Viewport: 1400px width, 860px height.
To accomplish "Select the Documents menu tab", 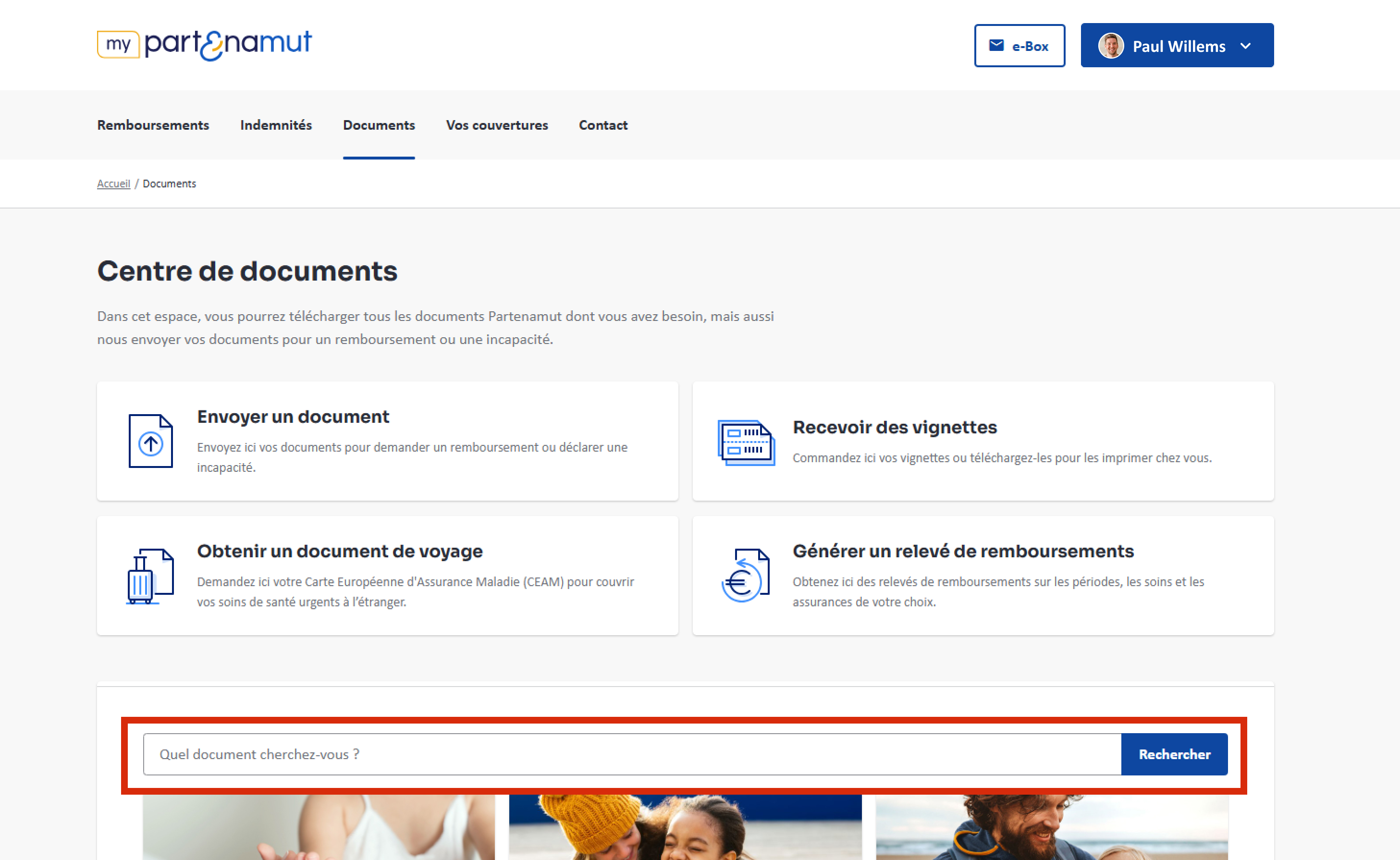I will (x=379, y=125).
